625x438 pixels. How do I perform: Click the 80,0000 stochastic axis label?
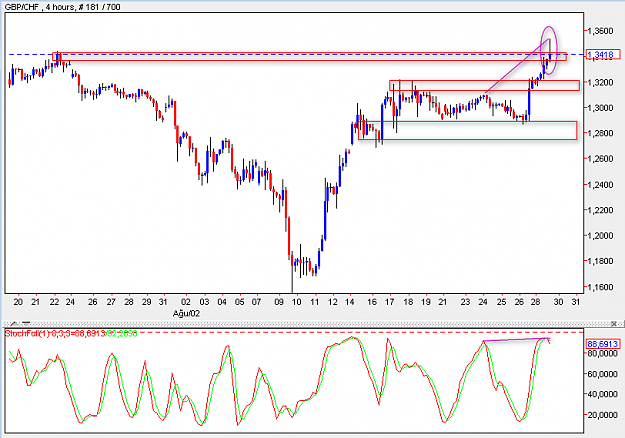click(x=603, y=353)
